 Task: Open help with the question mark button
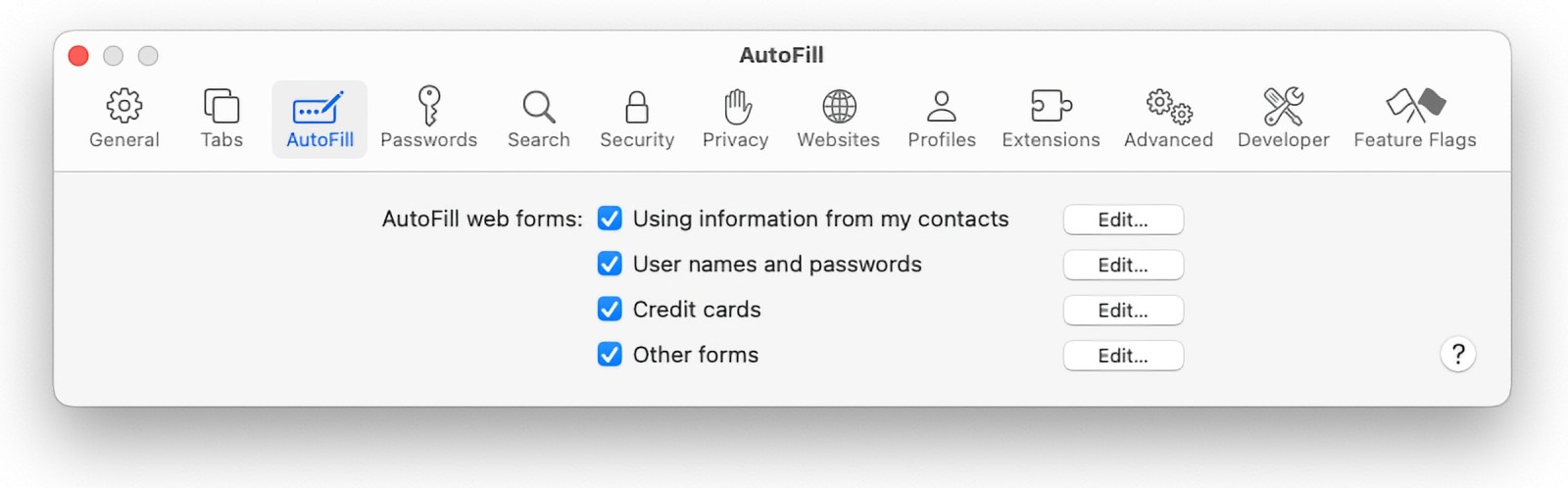(1457, 354)
